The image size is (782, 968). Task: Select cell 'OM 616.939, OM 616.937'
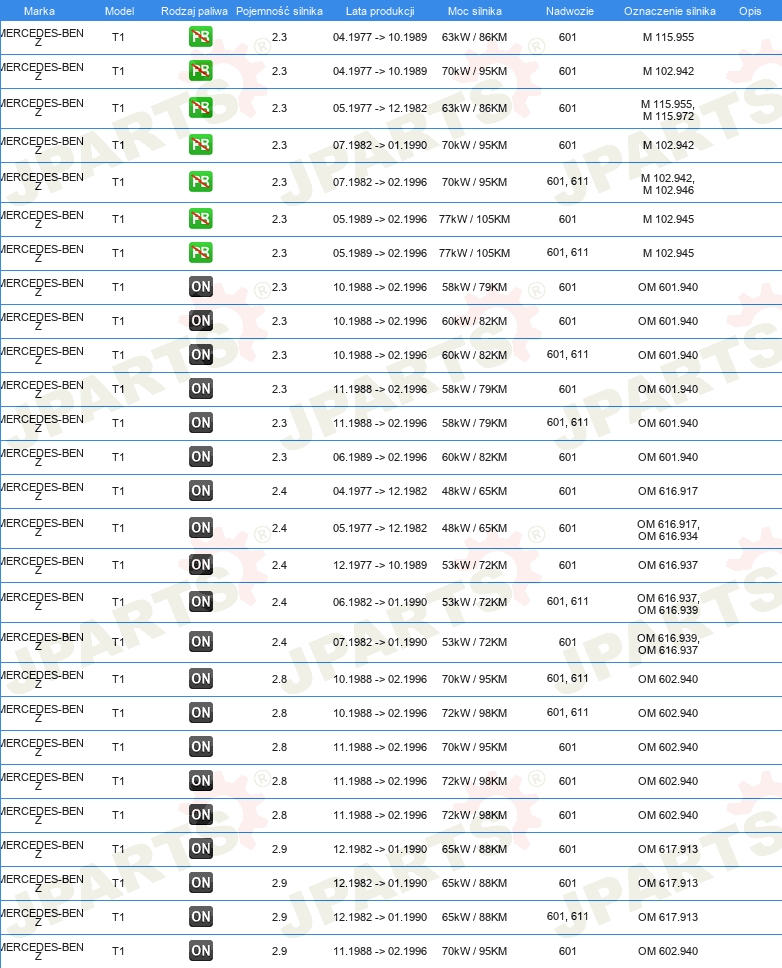click(668, 644)
